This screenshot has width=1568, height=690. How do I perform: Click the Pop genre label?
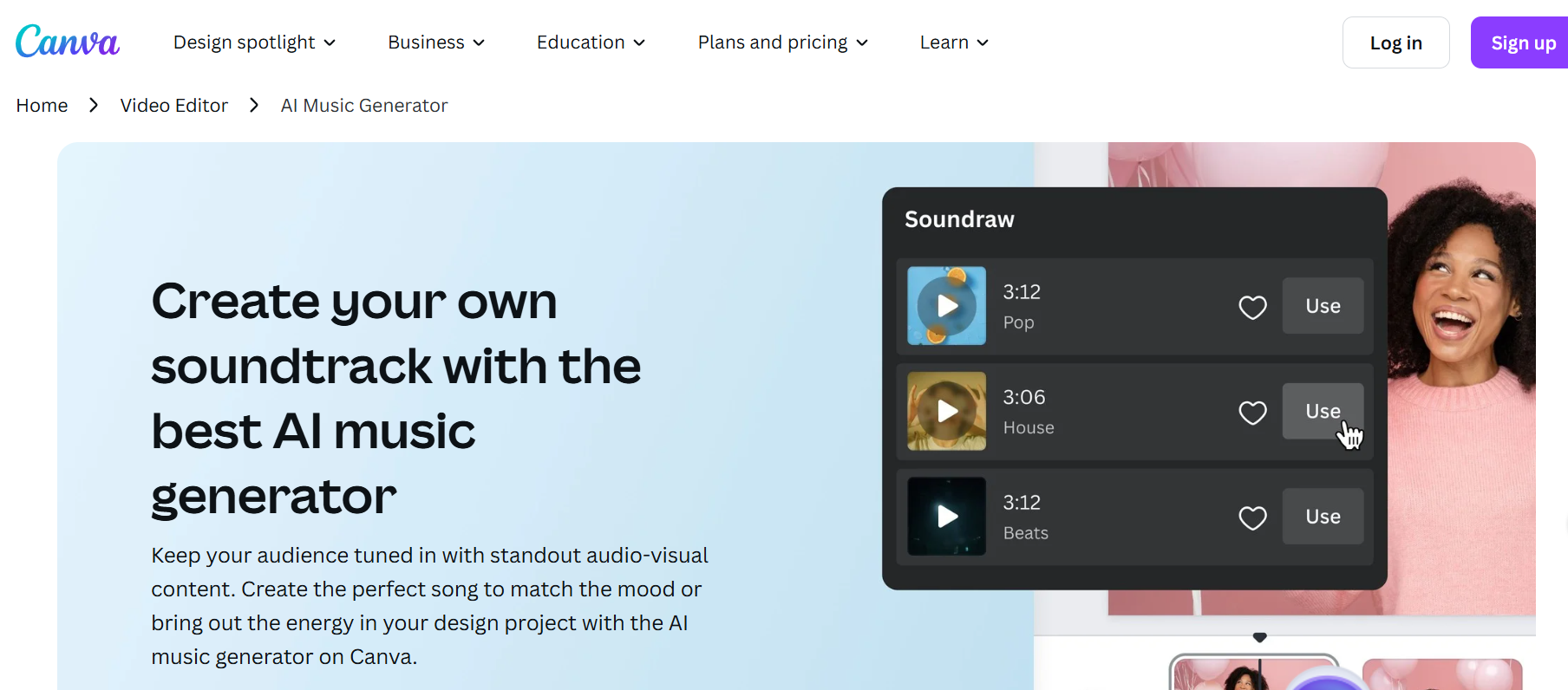tap(1018, 322)
